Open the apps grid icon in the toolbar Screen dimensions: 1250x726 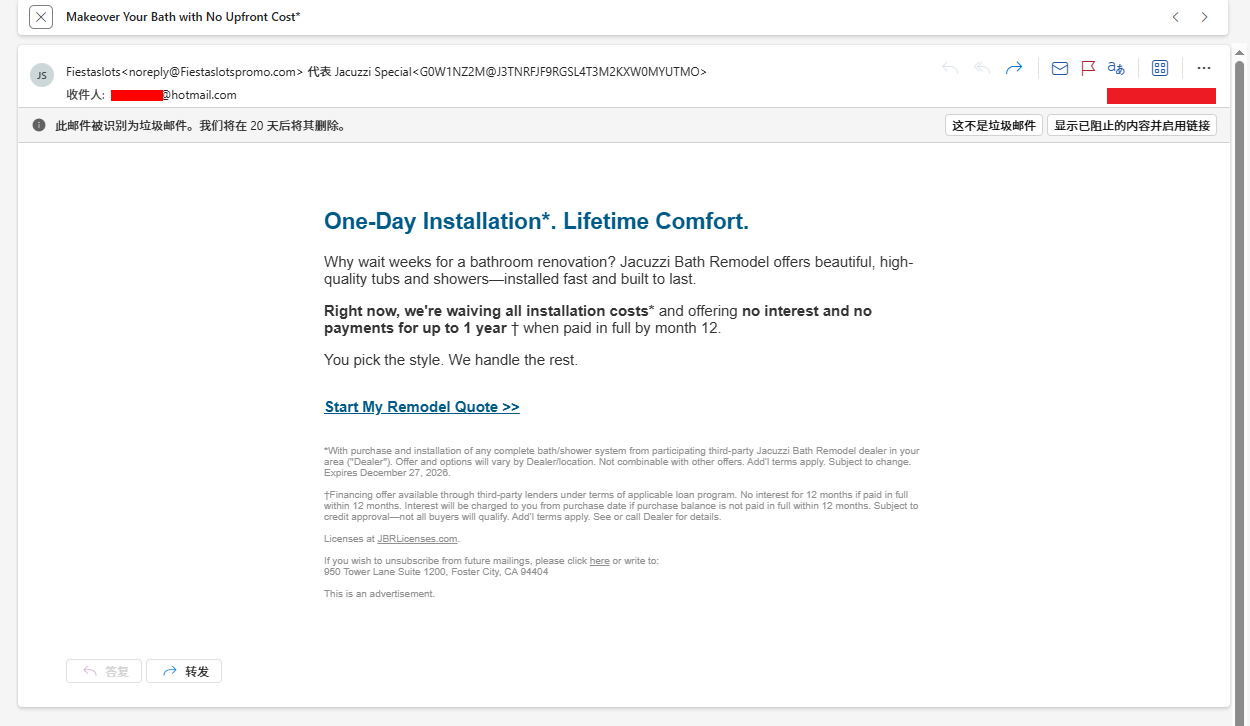click(x=1160, y=68)
